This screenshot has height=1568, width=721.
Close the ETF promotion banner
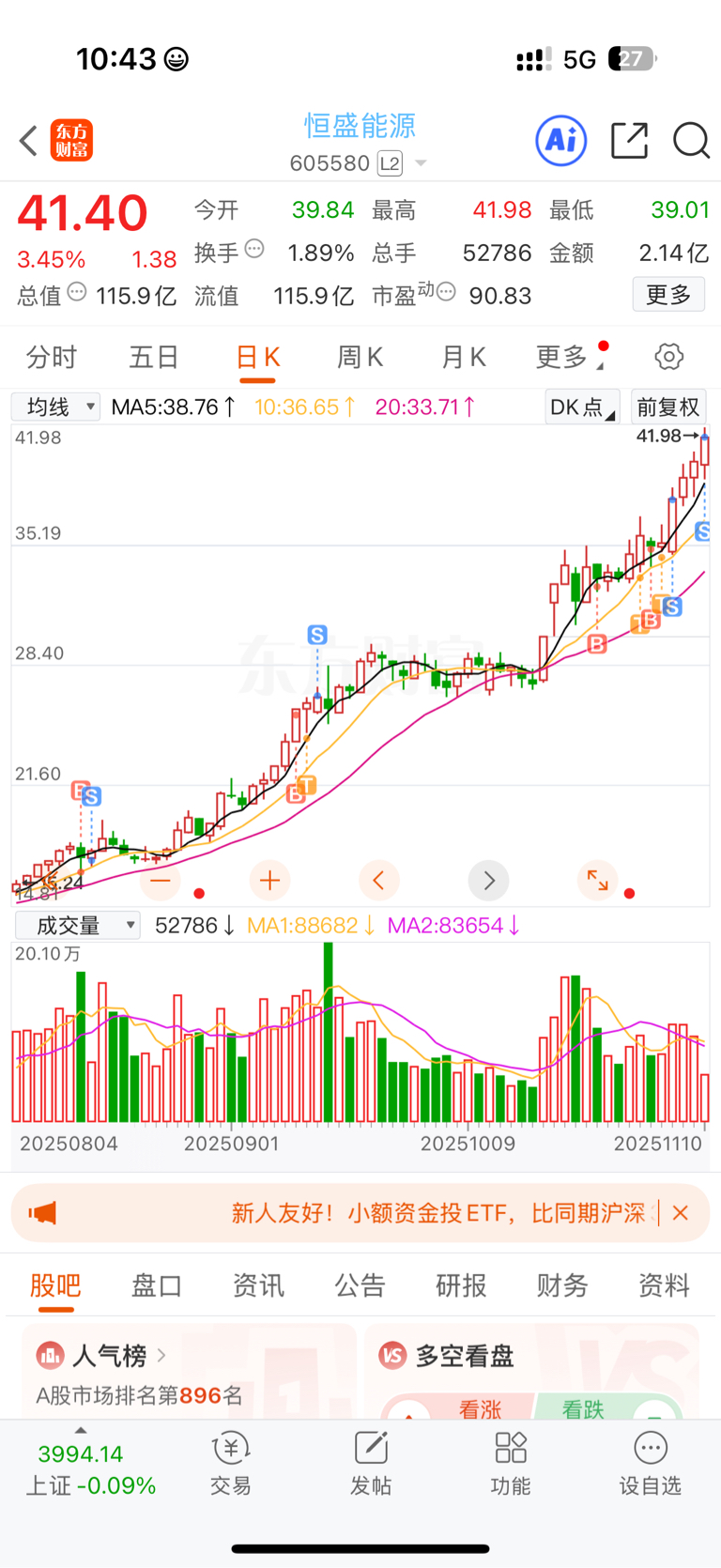(x=681, y=1213)
